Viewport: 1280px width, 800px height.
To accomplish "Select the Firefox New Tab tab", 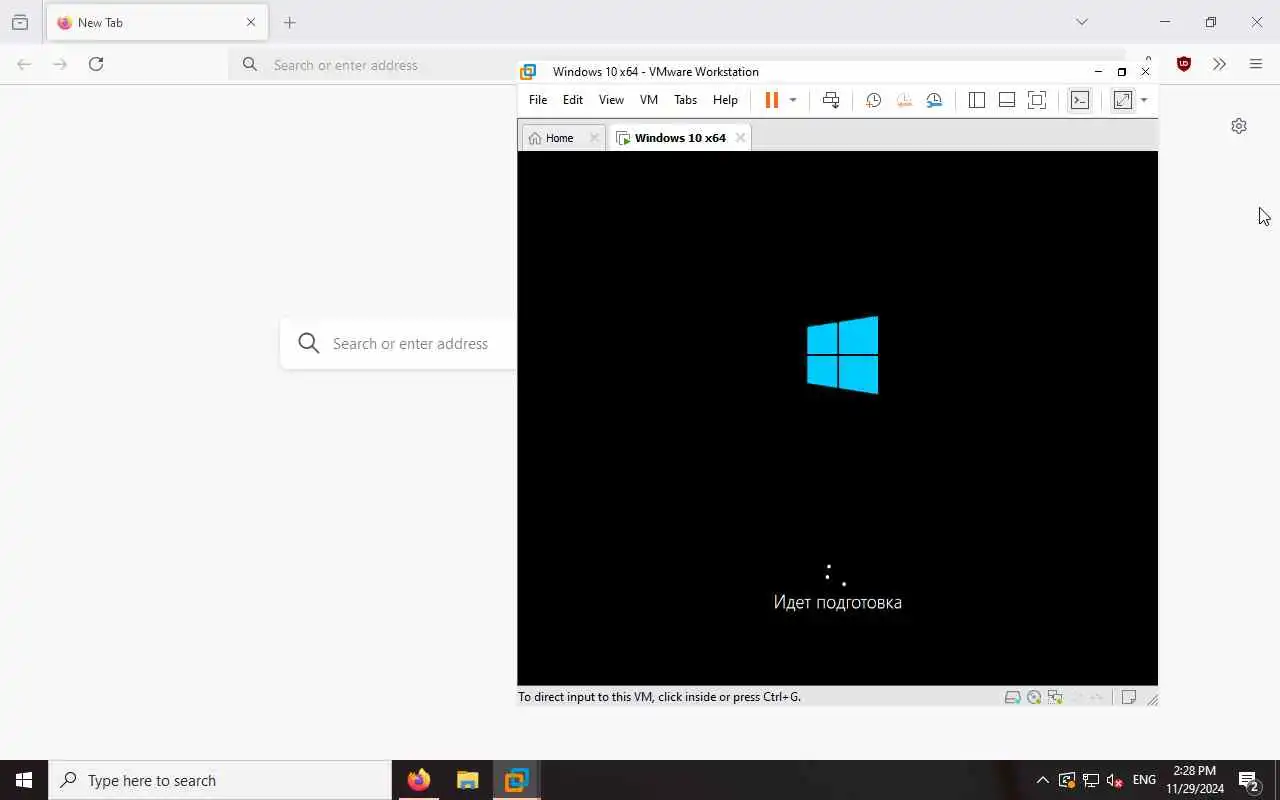I will [x=156, y=22].
